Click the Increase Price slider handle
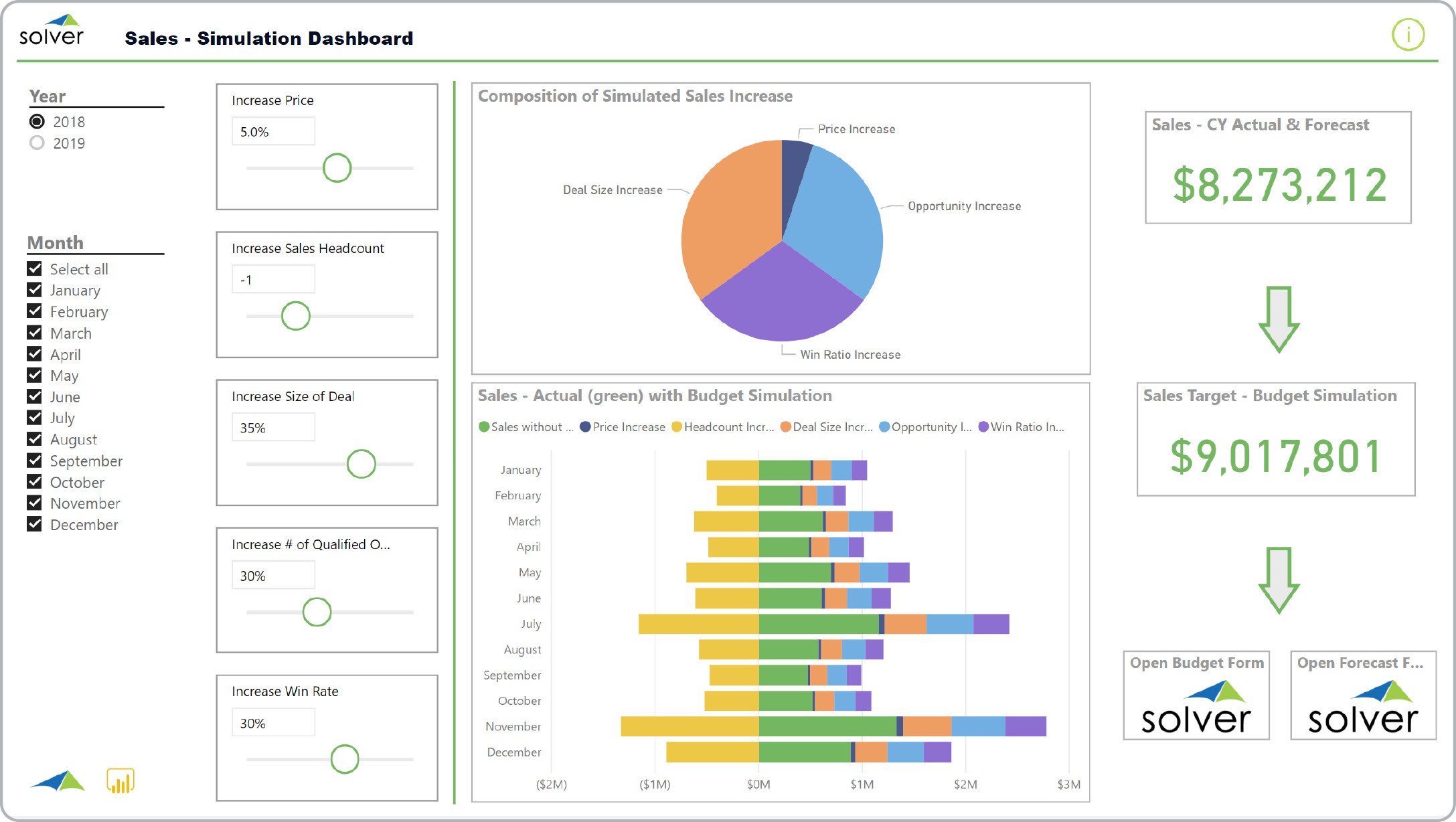The image size is (1456, 822). (x=337, y=168)
